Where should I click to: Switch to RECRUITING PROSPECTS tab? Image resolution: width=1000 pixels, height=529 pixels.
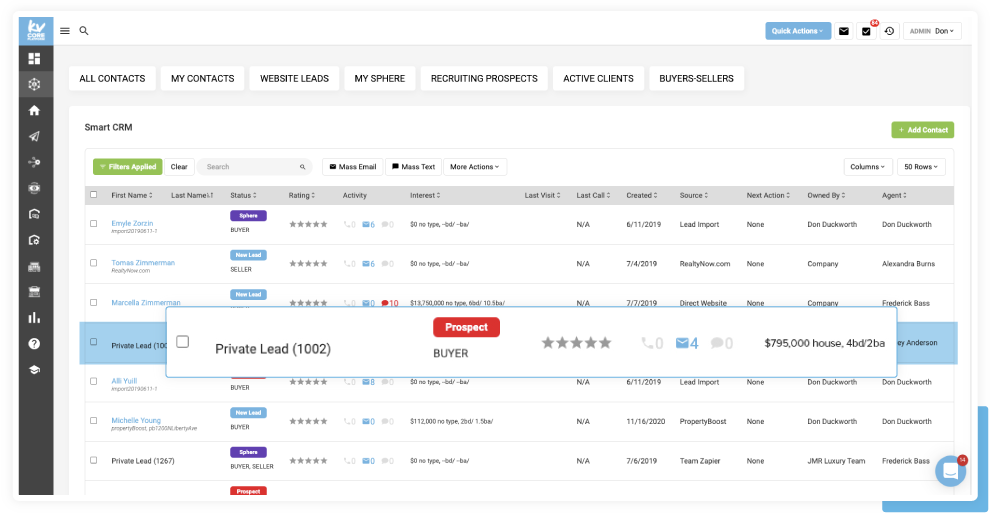[x=484, y=78]
